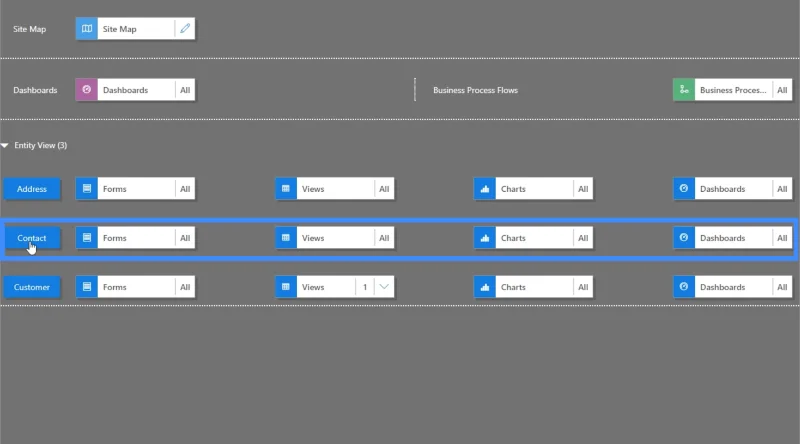The image size is (800, 444).
Task: Click All on Address Dashboards tile
Action: (782, 188)
